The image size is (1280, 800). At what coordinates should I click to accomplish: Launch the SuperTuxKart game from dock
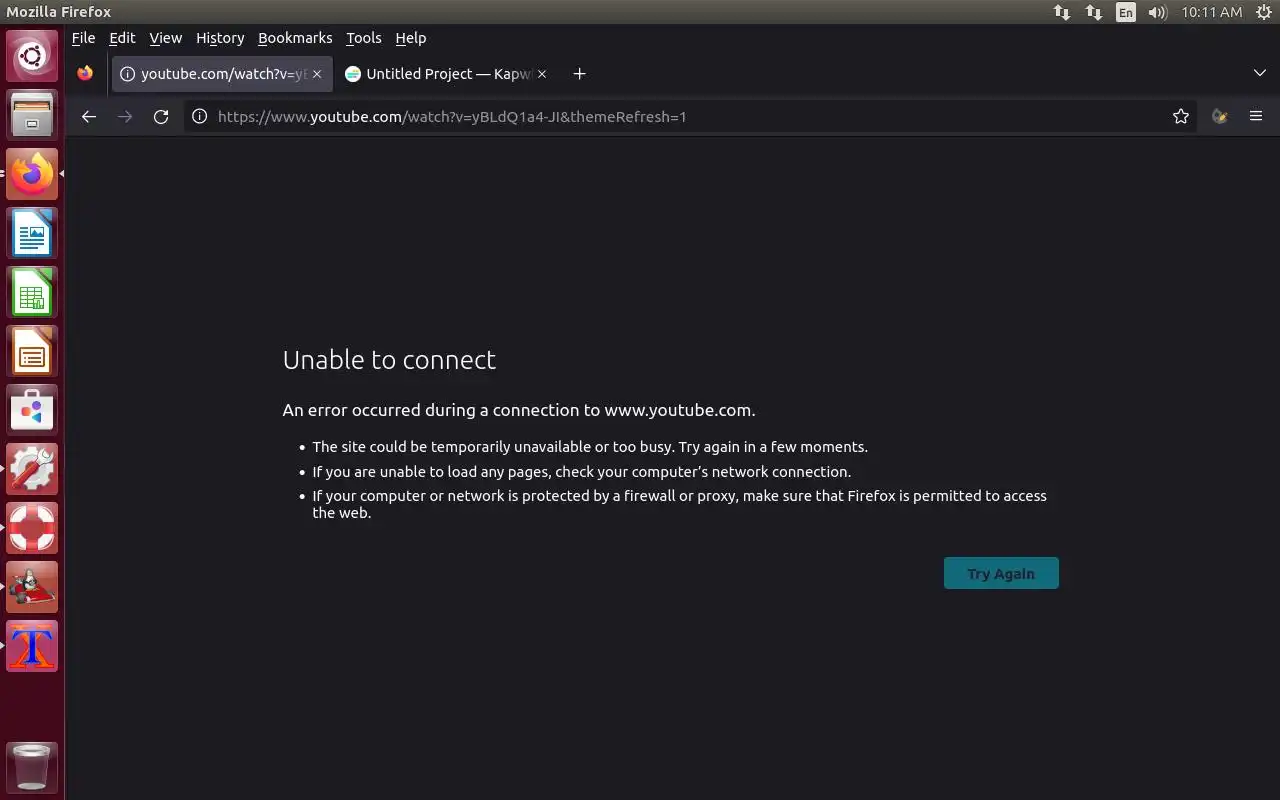[x=32, y=587]
